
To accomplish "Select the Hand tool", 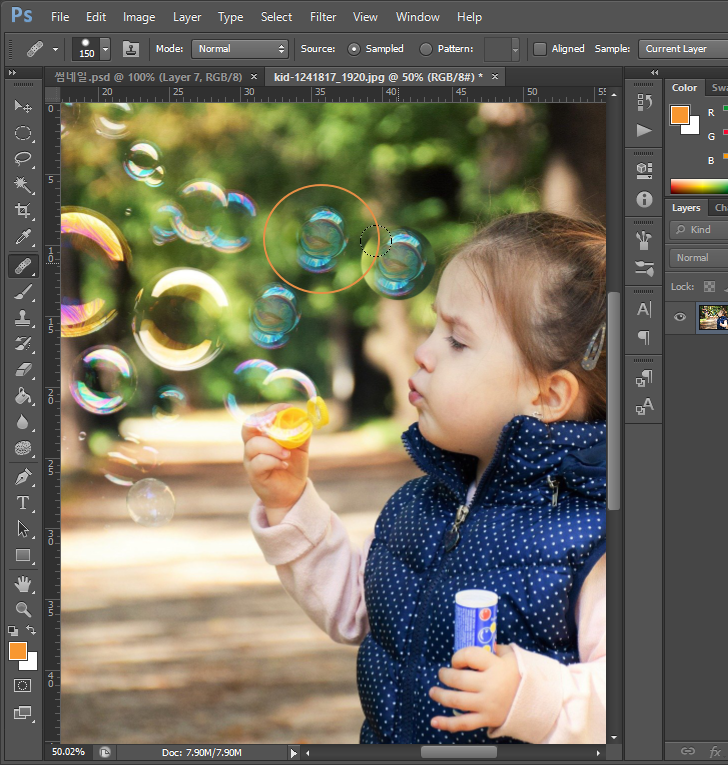I will tap(22, 584).
